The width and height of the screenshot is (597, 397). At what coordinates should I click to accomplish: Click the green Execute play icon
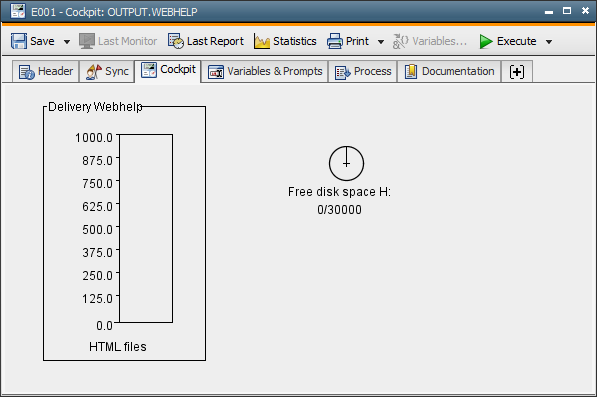tap(486, 41)
